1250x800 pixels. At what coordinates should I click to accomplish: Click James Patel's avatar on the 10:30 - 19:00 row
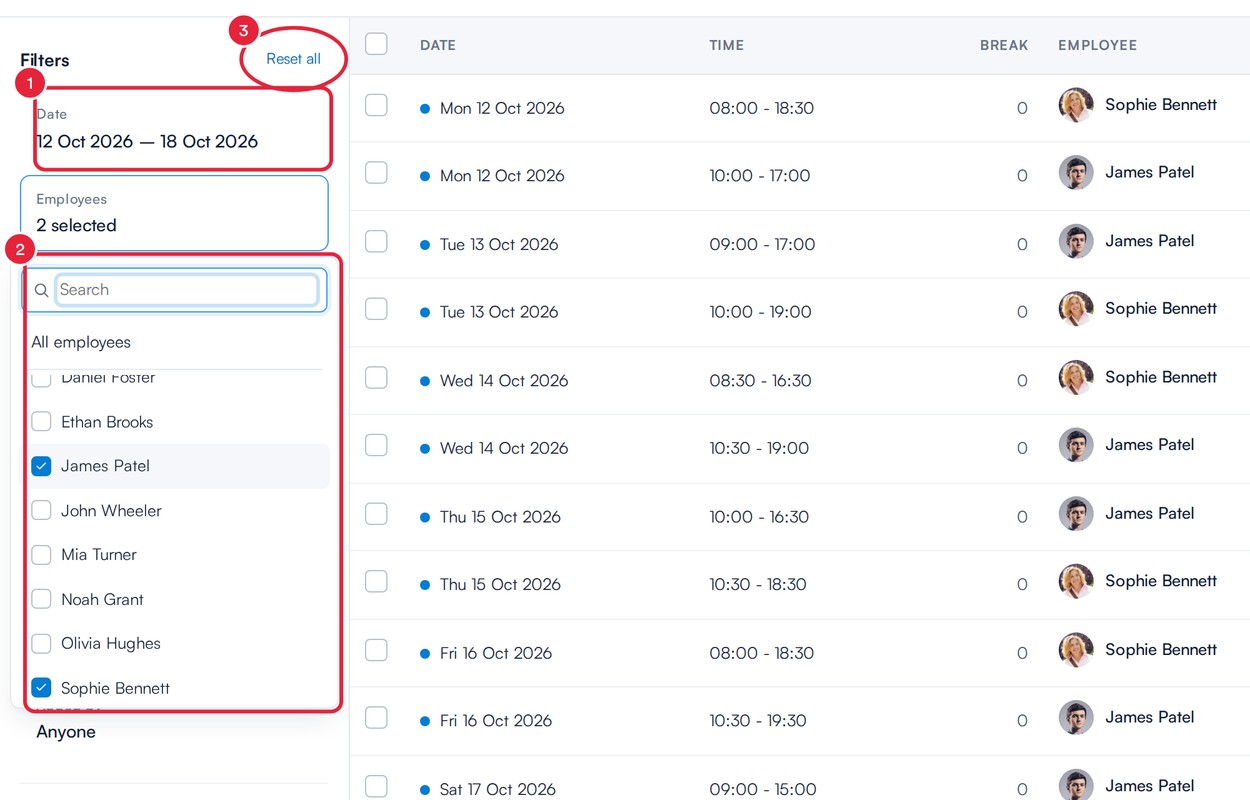tap(1076, 445)
